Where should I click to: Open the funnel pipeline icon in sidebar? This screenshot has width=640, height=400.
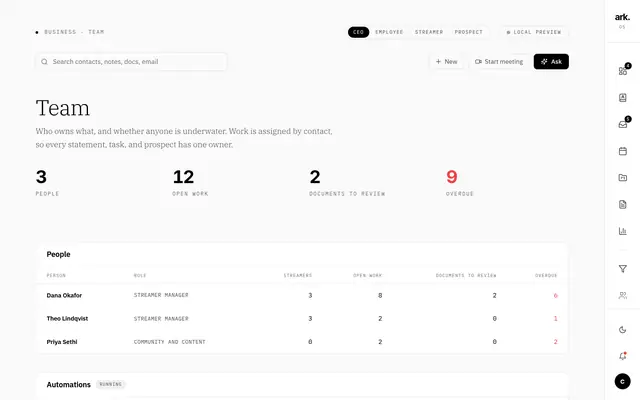pyautogui.click(x=622, y=269)
